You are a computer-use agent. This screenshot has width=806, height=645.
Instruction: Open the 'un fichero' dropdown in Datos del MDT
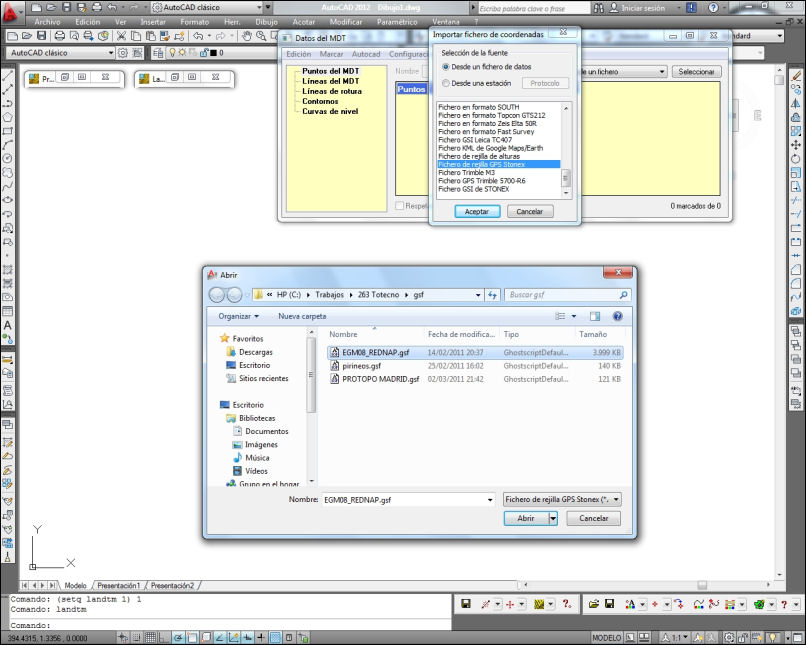coord(662,72)
